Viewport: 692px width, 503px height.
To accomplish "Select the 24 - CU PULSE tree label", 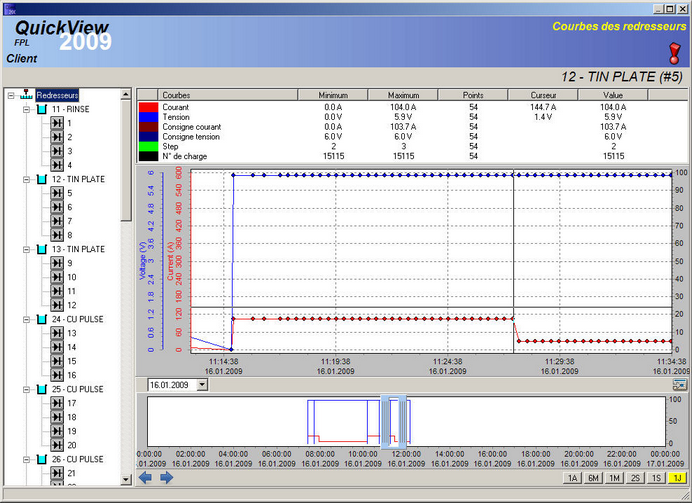I will [x=78, y=319].
